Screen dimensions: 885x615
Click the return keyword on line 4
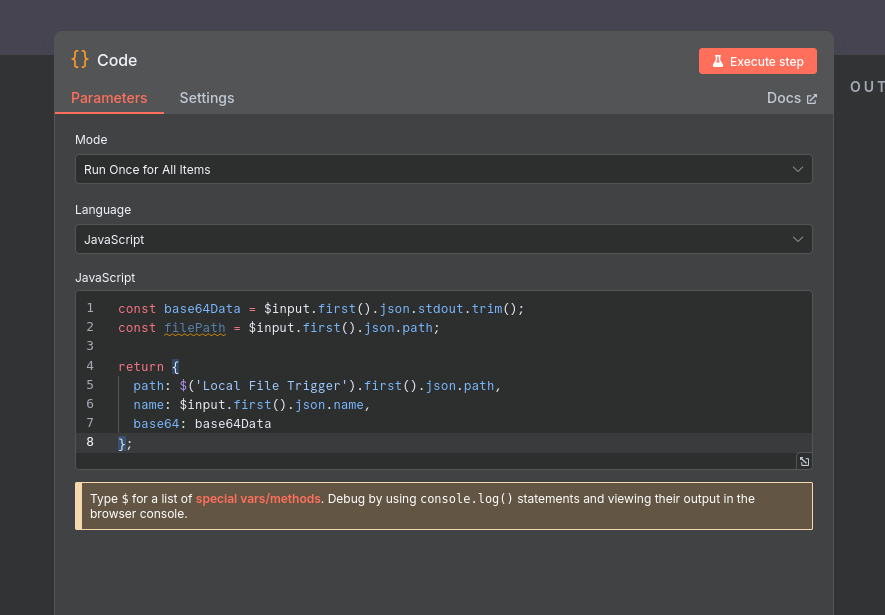[141, 367]
